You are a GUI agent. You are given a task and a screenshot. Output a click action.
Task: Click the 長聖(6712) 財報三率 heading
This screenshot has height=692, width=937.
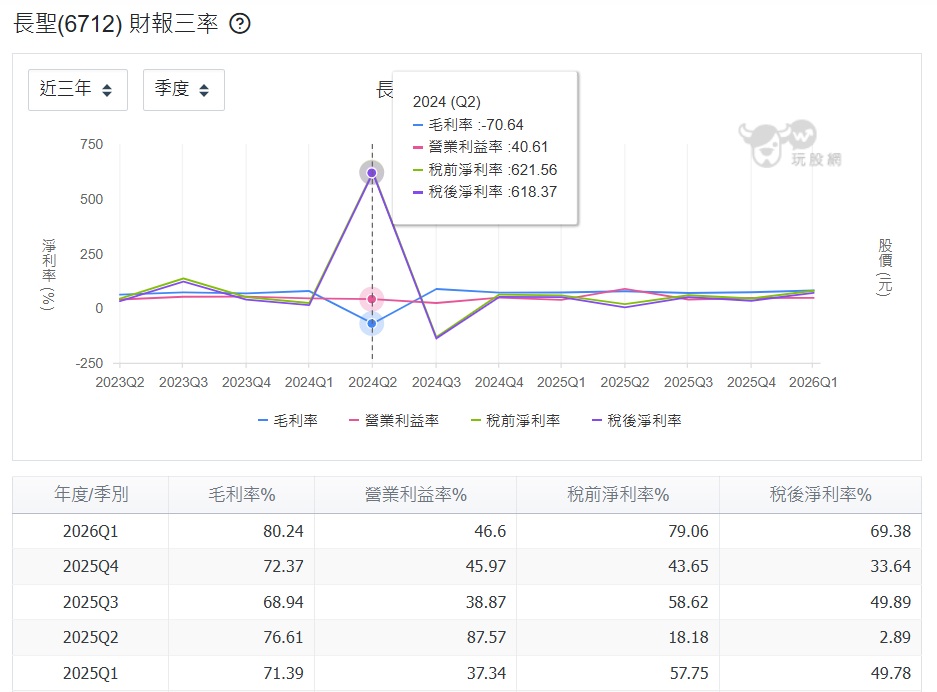point(115,24)
